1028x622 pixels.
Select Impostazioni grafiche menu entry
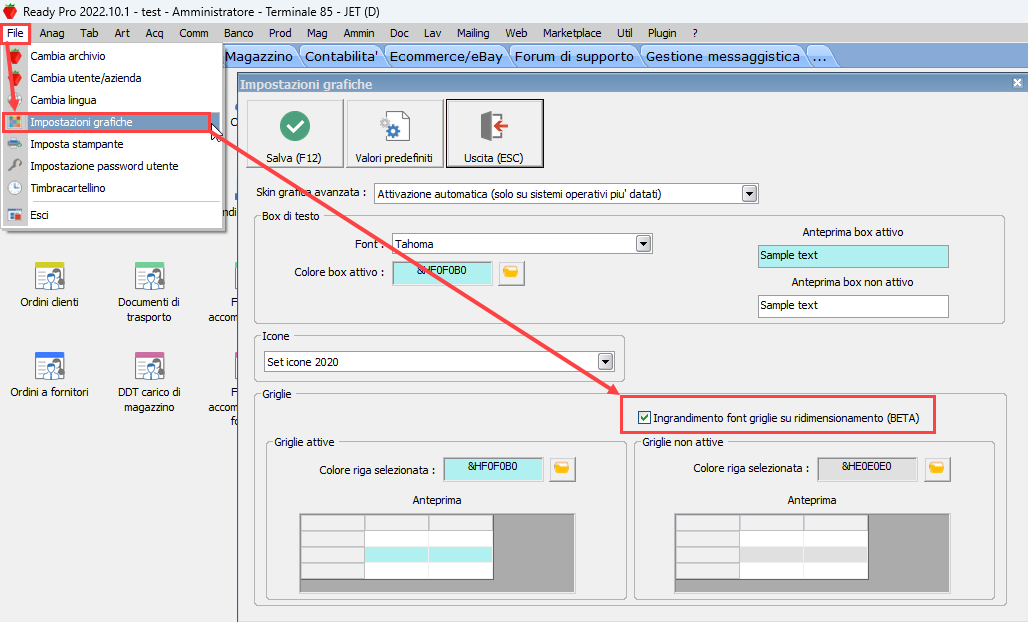click(x=113, y=122)
